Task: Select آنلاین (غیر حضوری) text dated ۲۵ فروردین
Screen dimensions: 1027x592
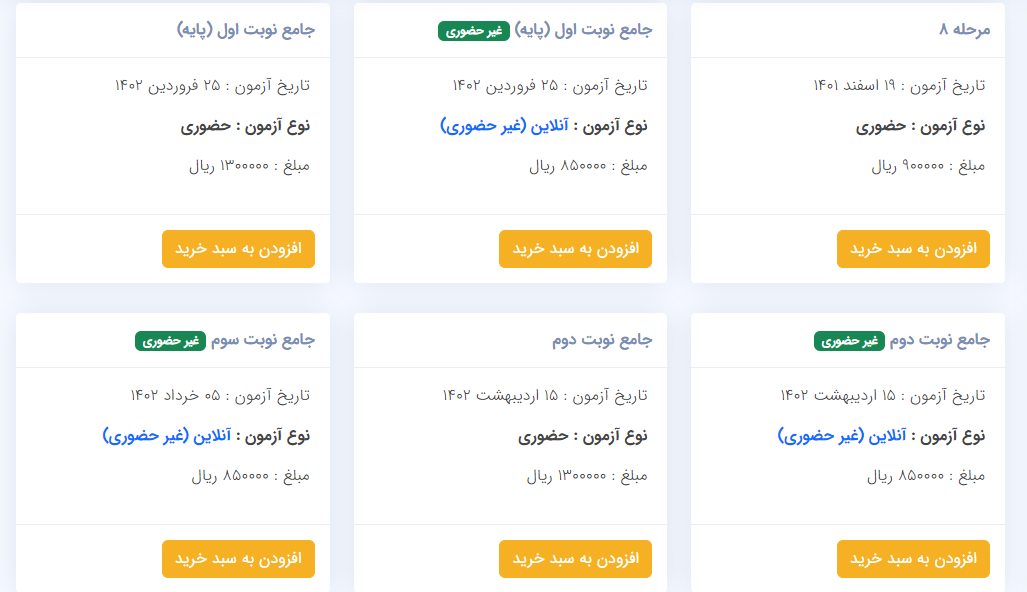Action: (x=504, y=126)
